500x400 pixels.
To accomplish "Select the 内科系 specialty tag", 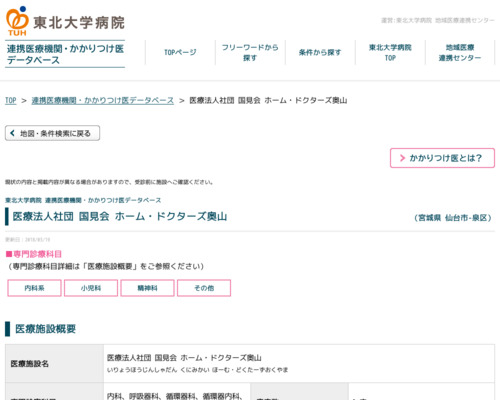I will click(34, 288).
